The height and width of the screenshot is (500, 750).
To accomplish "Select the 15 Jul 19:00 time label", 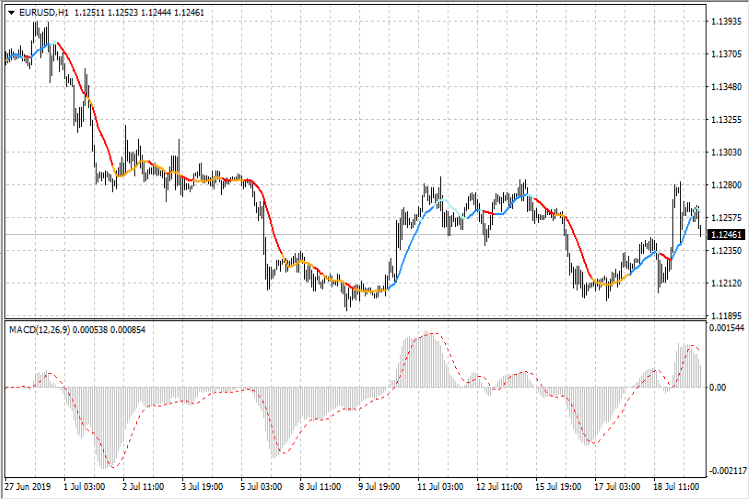I will [558, 487].
